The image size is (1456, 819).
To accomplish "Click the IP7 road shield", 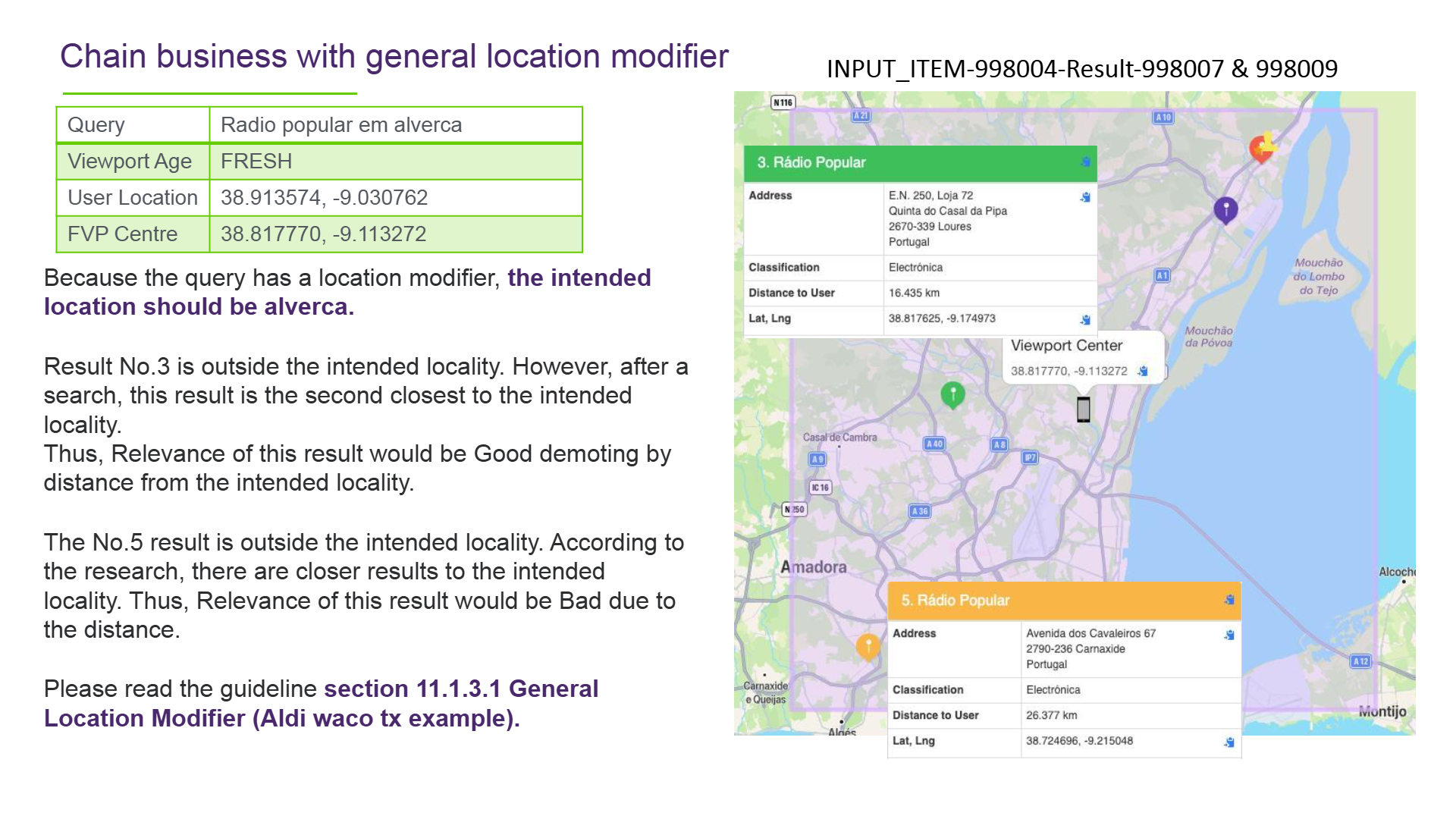I will tap(1030, 457).
